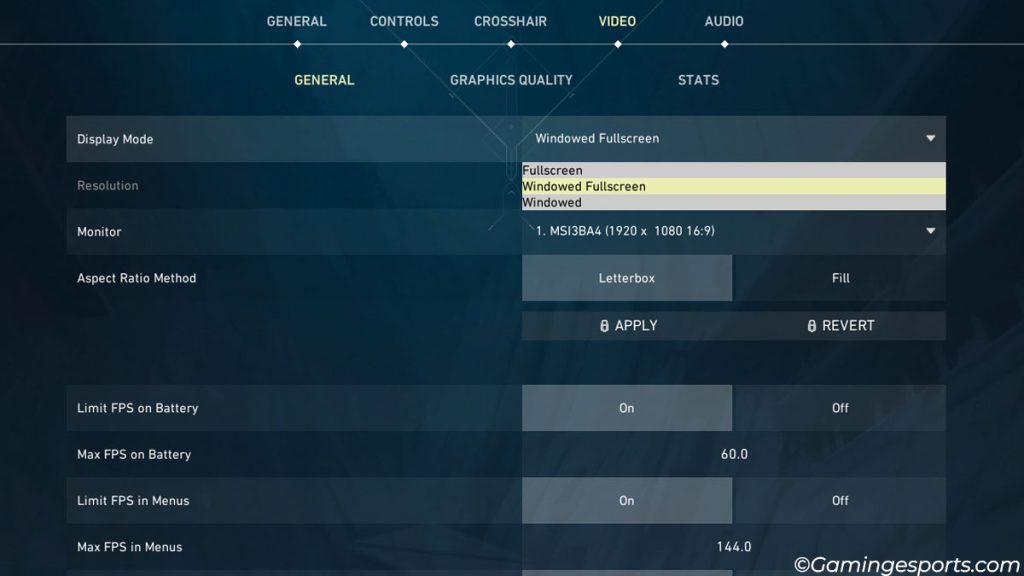This screenshot has width=1024, height=576.
Task: Click the diamond marker under GENERAL
Action: coord(297,42)
